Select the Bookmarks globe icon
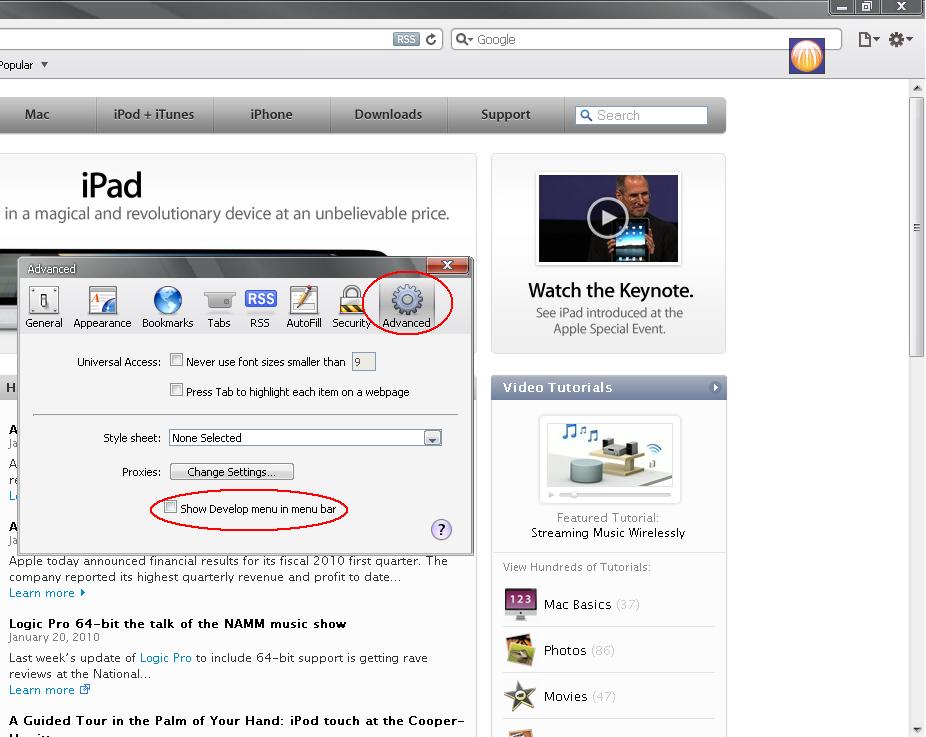 [x=167, y=306]
